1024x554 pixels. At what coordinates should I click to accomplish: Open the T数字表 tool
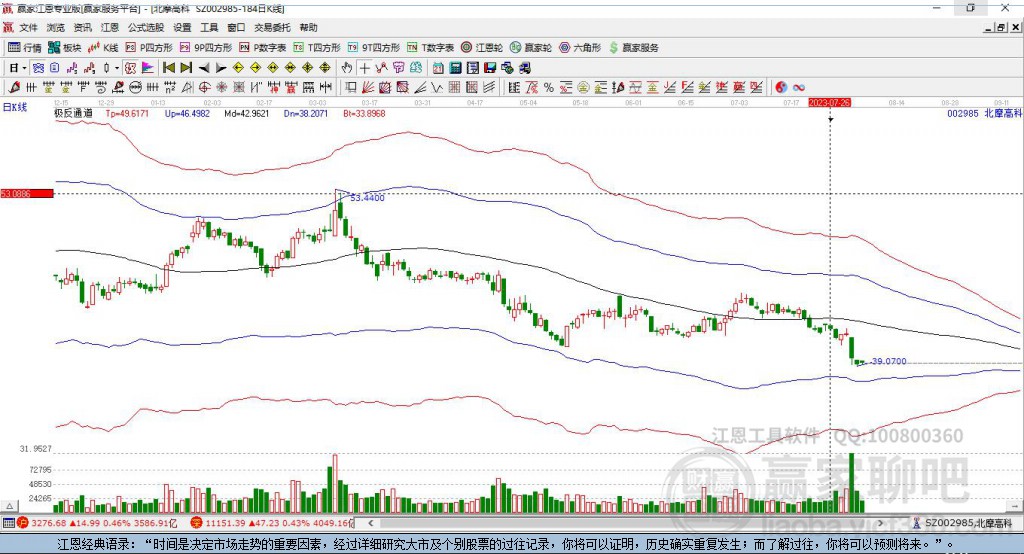pos(430,48)
